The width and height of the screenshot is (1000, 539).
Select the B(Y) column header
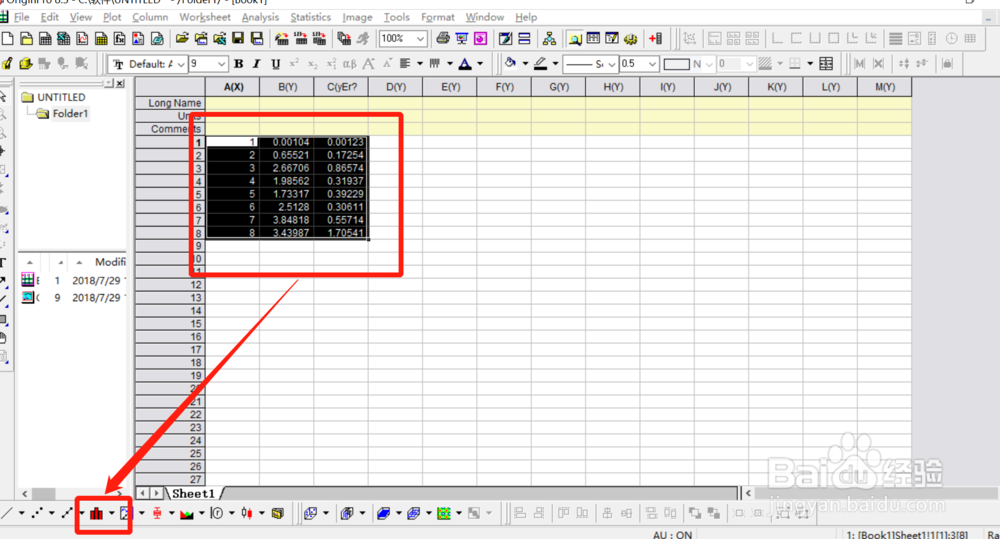click(288, 87)
